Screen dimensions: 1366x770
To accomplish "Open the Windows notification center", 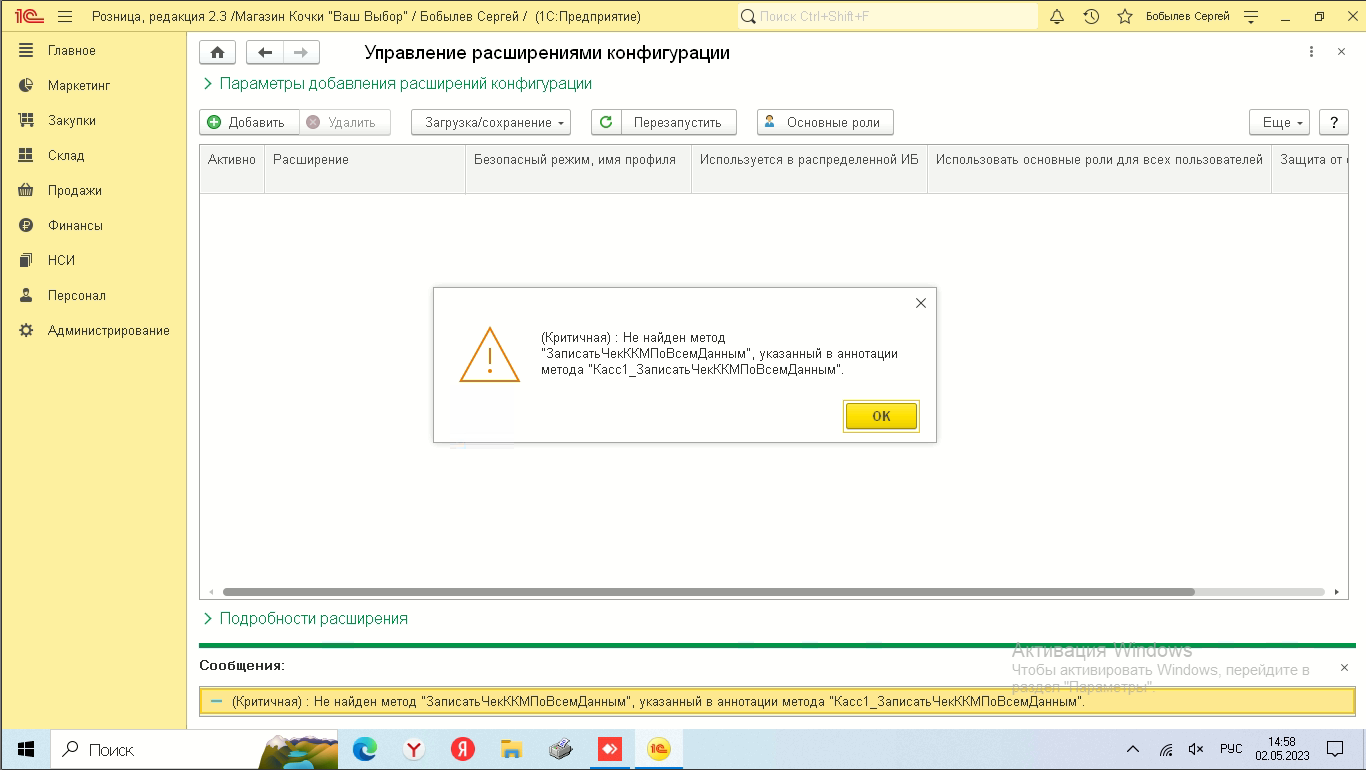I will 1335,749.
